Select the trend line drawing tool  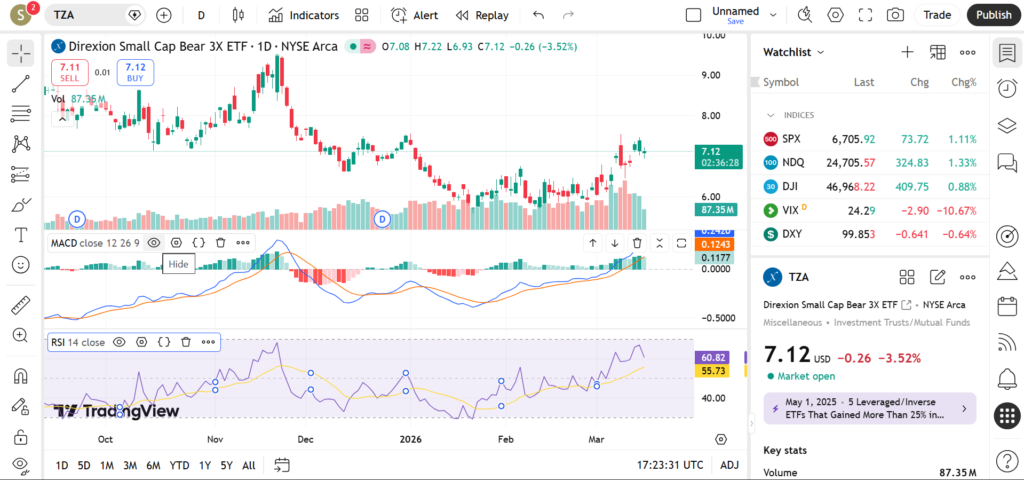tap(21, 85)
